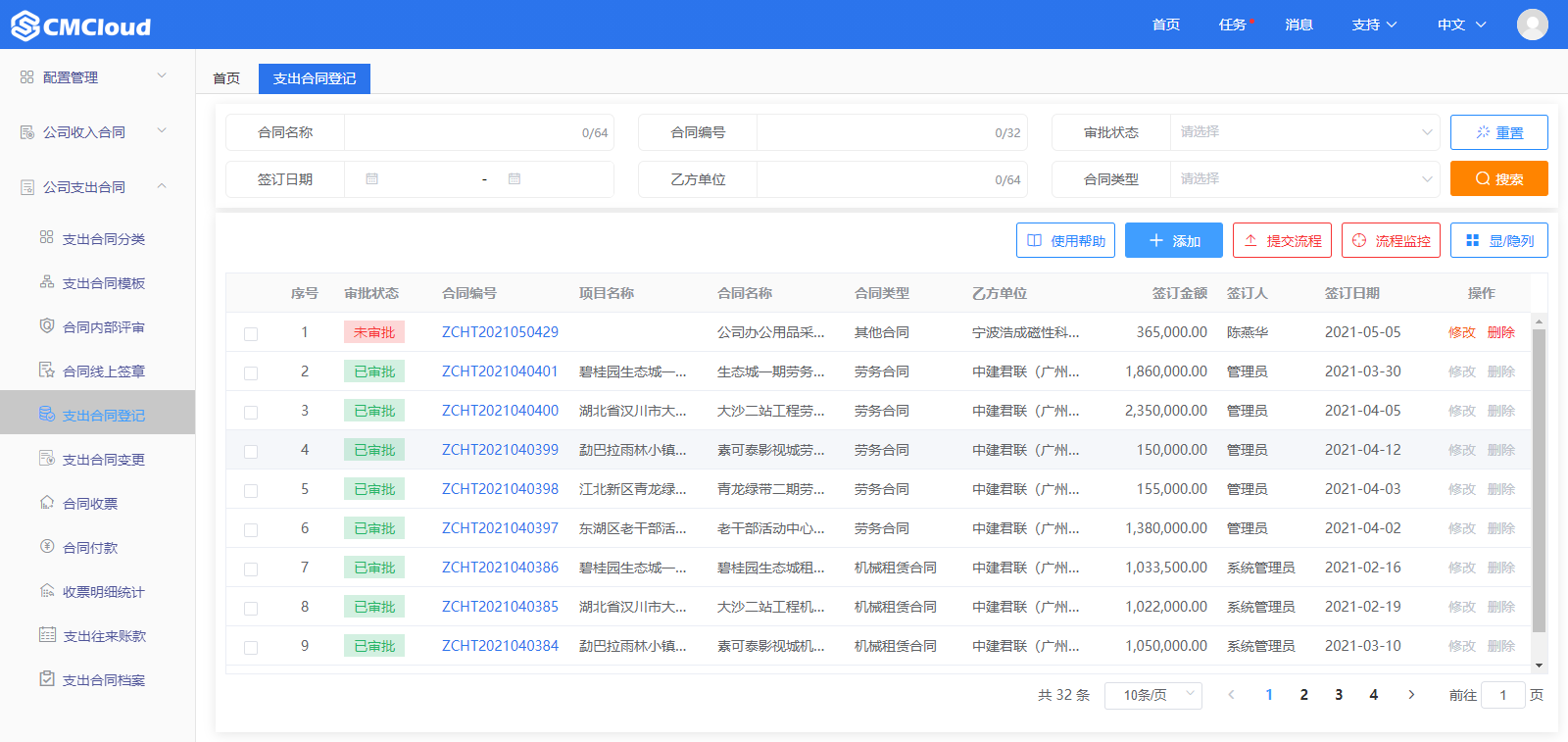Click the 合同收票 icon
Image resolution: width=1568 pixels, height=742 pixels.
[x=46, y=502]
